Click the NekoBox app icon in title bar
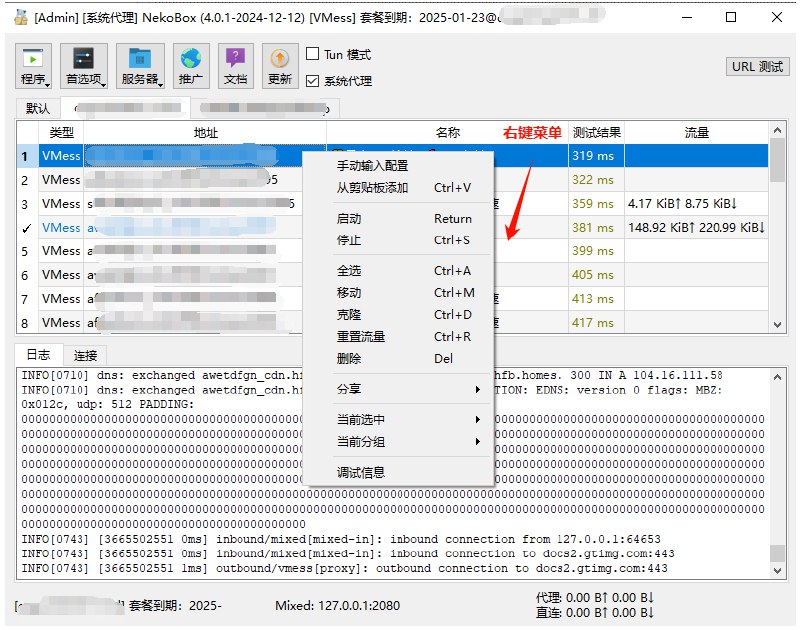Image resolution: width=800 pixels, height=630 pixels. [x=21, y=17]
